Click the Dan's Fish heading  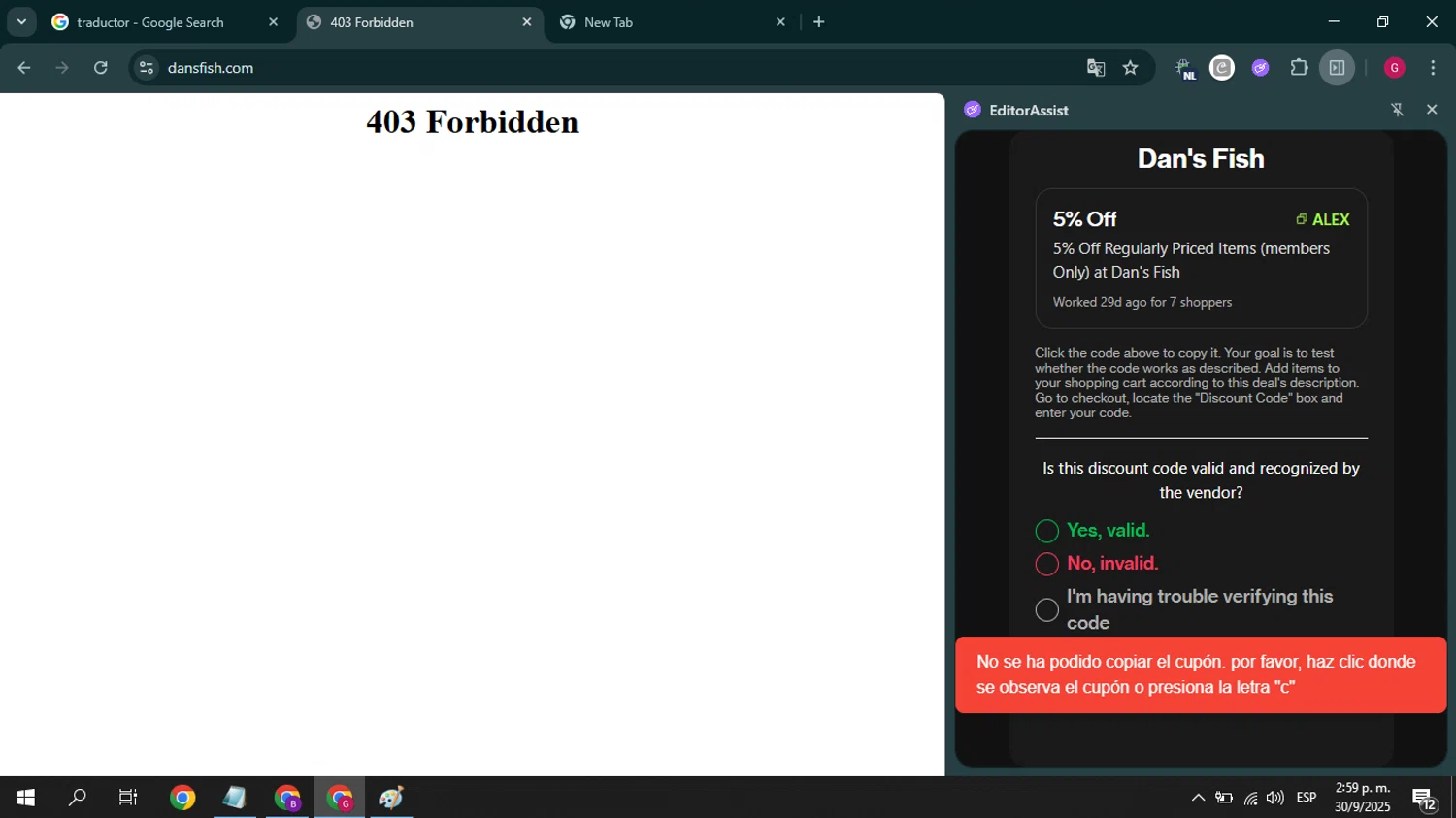coord(1201,159)
